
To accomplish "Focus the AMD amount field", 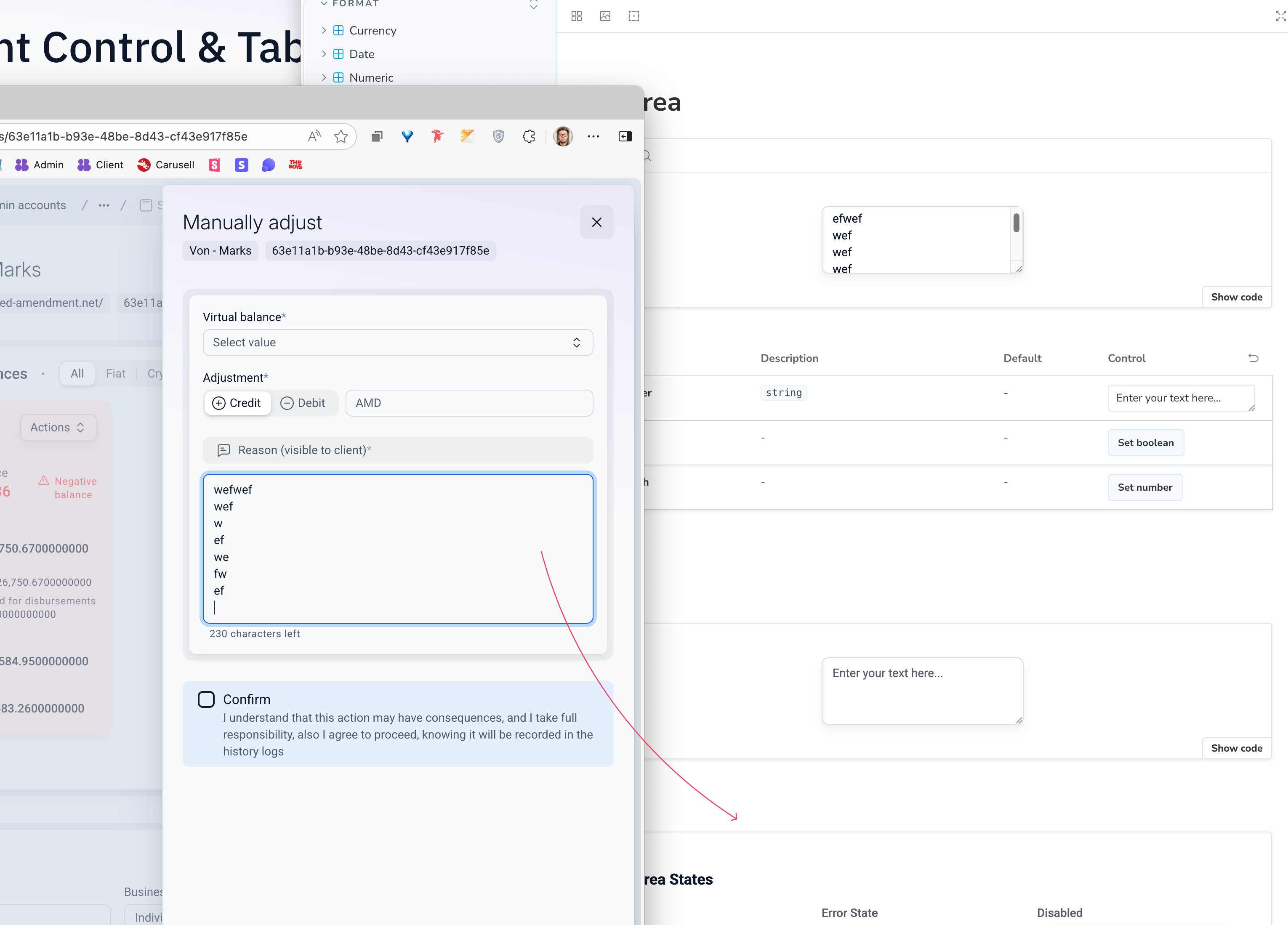I will click(469, 403).
